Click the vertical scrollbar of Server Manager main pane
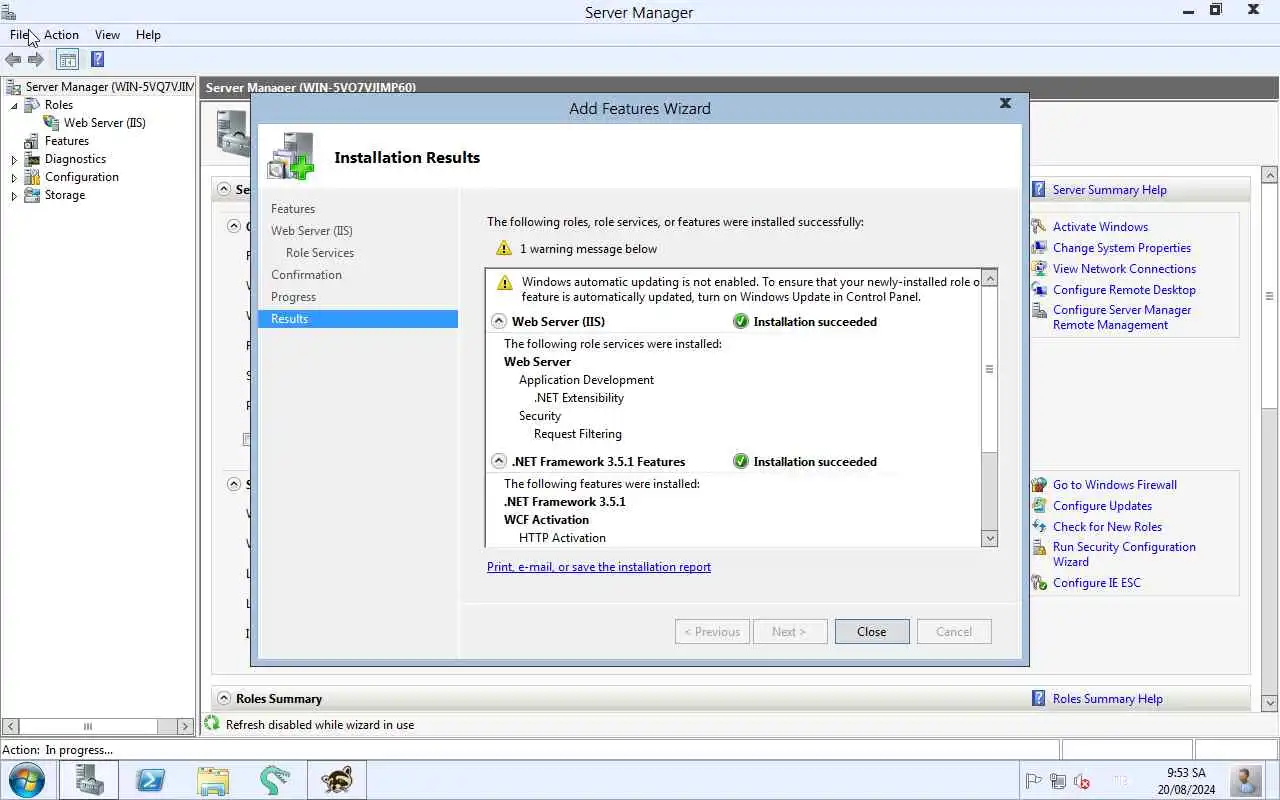1280x800 pixels. pyautogui.click(x=1271, y=295)
